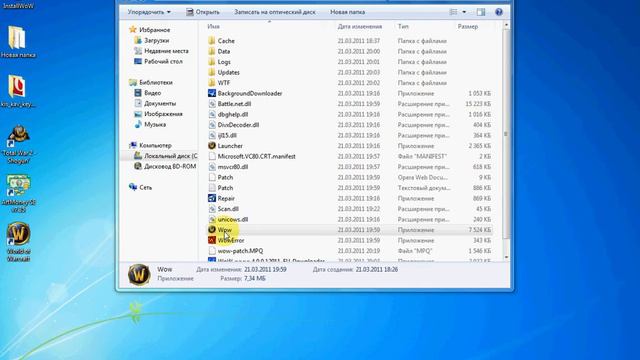Viewport: 640px width, 360px height.
Task: Open Explorer help question mark icon
Action: click(499, 12)
